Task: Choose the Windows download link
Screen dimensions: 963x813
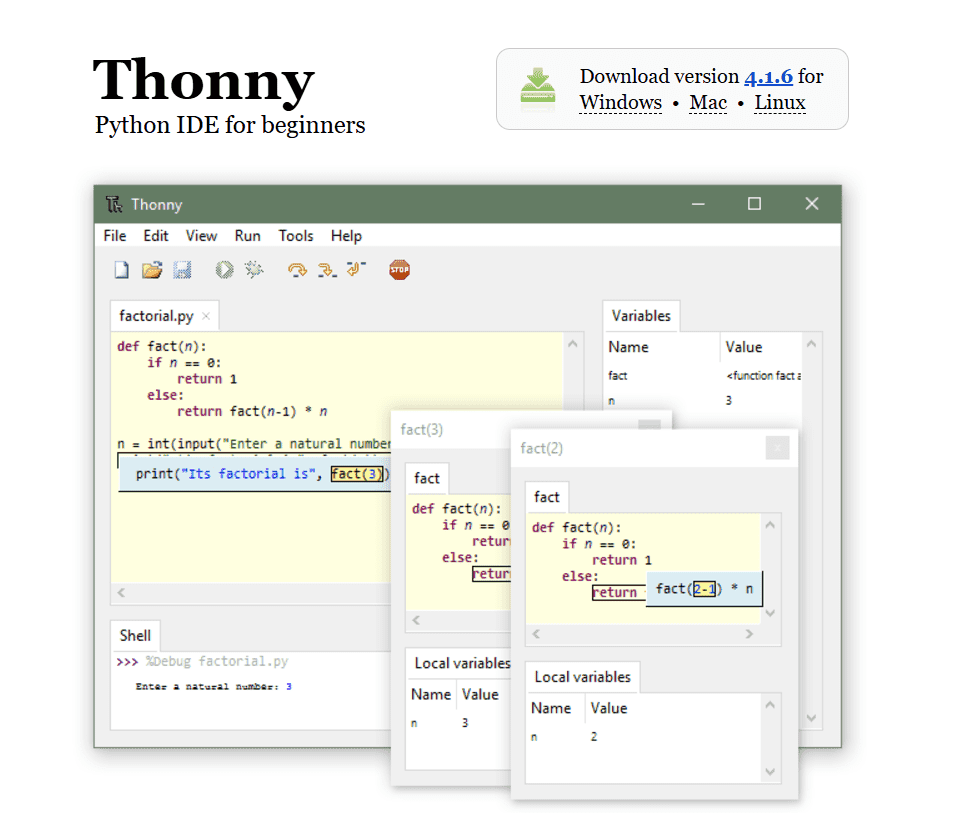Action: coord(620,103)
